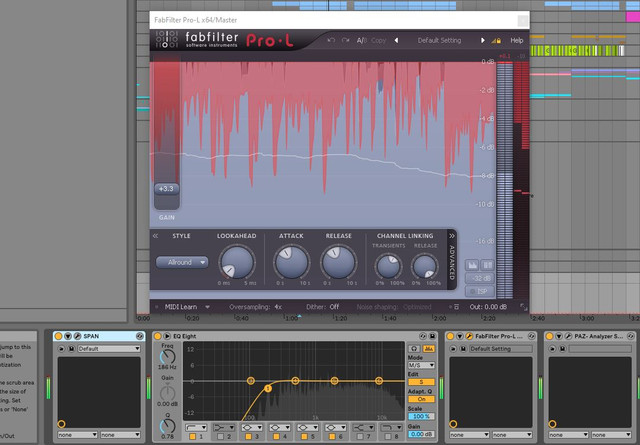The height and width of the screenshot is (445, 640).
Task: Open the Pro-L Help menu
Action: click(x=516, y=40)
